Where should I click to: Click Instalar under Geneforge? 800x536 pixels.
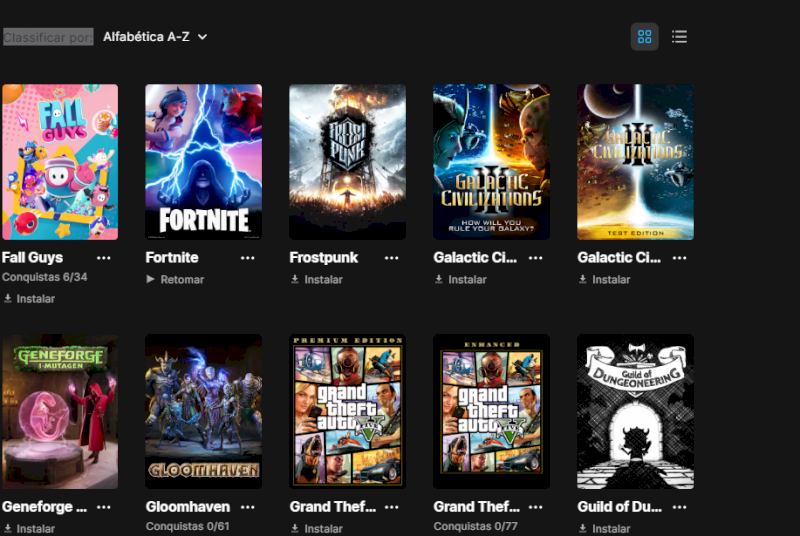pyautogui.click(x=29, y=529)
